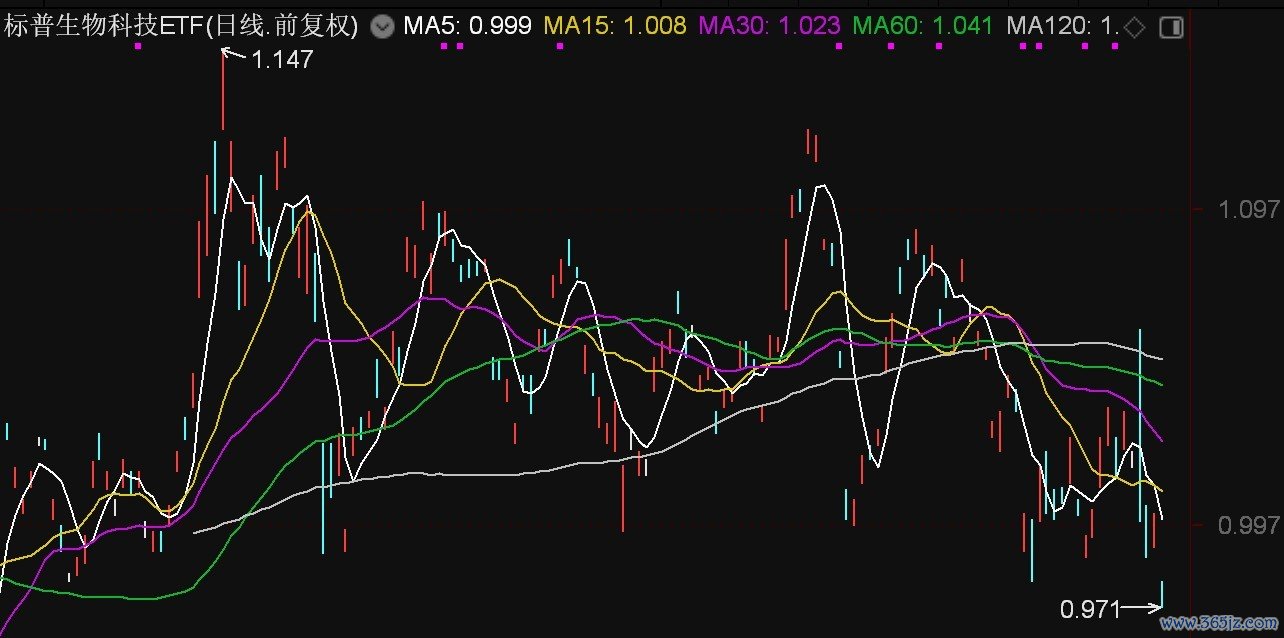
Task: Click the diamond icon after MA120
Action: (1134, 28)
